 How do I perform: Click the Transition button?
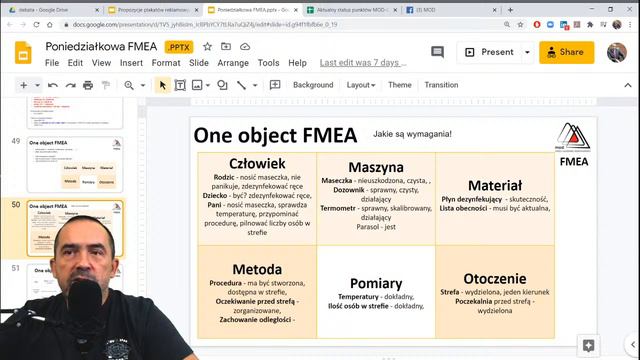pos(441,85)
